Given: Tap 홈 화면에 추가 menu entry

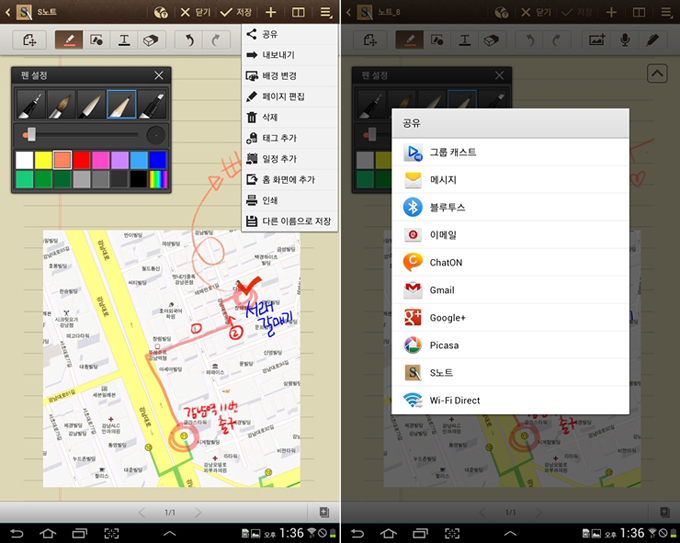Looking at the screenshot, I should point(287,179).
